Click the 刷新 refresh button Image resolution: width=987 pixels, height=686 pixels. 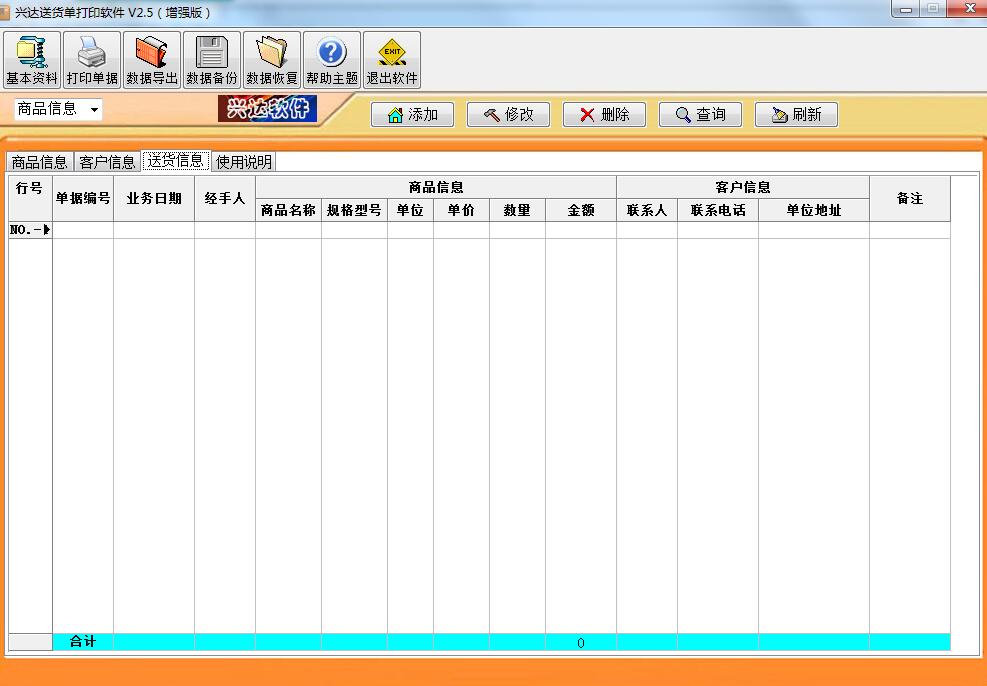(x=796, y=115)
